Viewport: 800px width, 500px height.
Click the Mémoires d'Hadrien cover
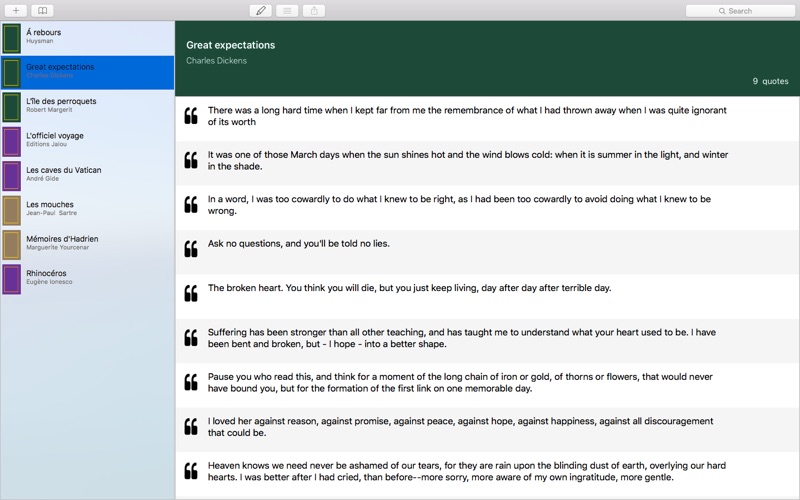click(x=11, y=244)
